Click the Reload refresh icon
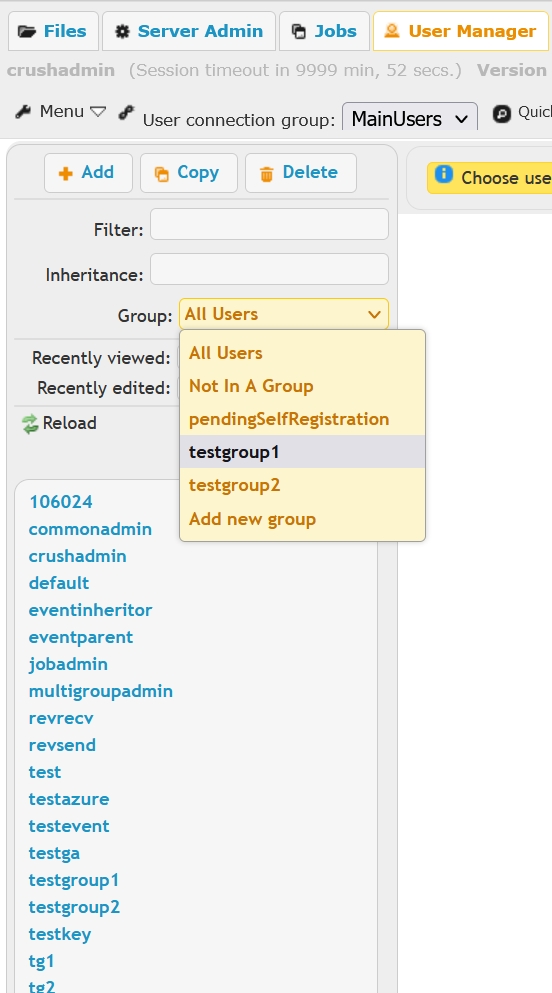Screen dimensions: 552x993 click(x=30, y=424)
